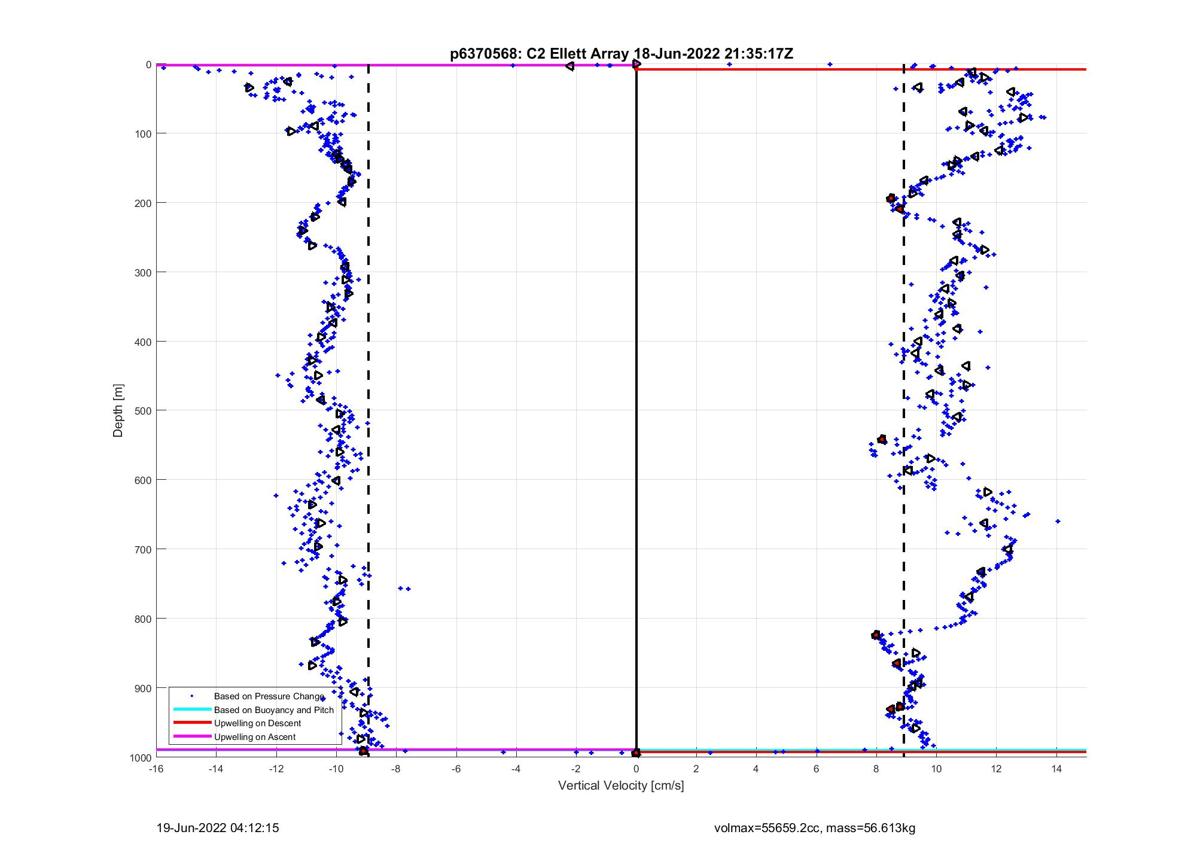
Task: Click velocity axis tick label '6'
Action: coord(816,769)
